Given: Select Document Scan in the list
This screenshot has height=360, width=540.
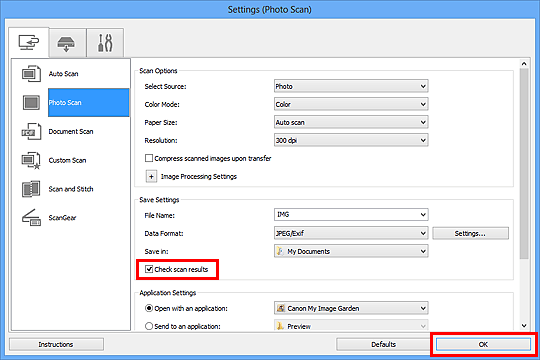Looking at the screenshot, I should click(x=71, y=132).
